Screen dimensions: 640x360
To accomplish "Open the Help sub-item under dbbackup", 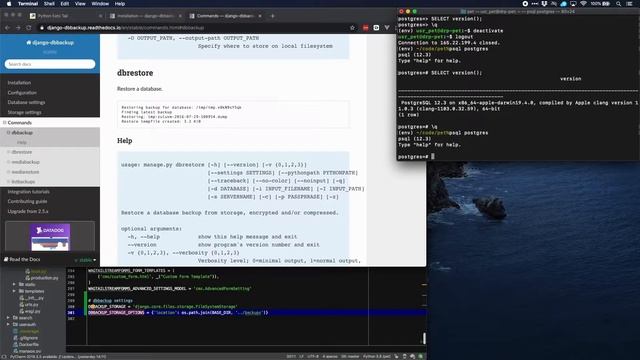I will point(22,142).
